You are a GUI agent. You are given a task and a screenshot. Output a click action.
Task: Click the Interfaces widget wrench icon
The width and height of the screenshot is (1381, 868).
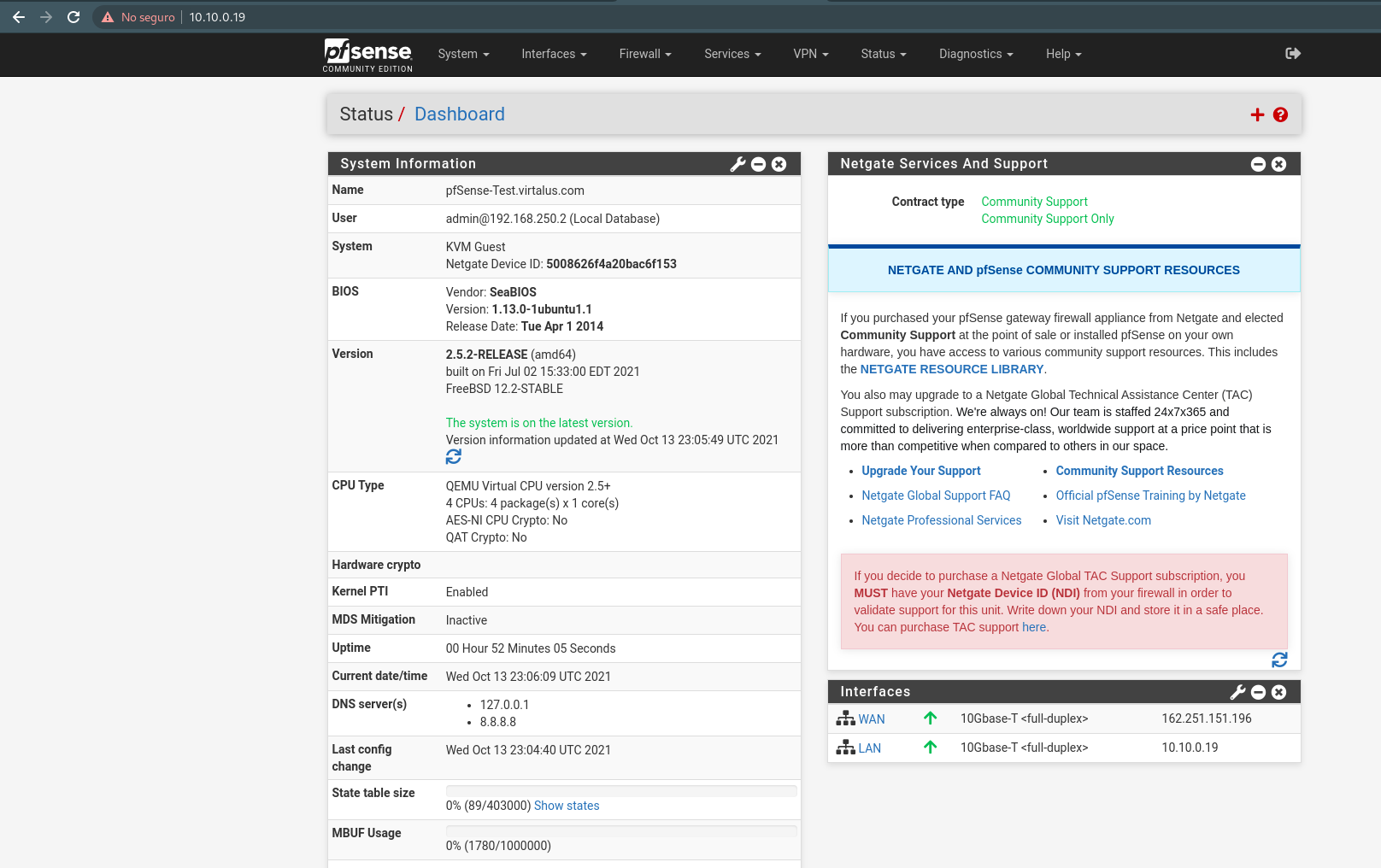(x=1237, y=692)
